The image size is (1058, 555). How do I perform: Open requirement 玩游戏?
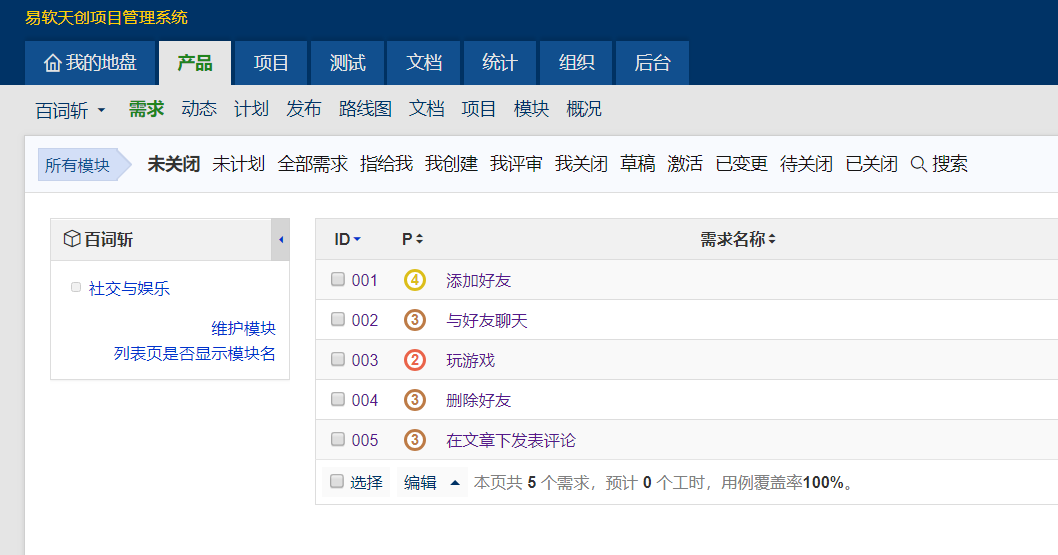[470, 361]
